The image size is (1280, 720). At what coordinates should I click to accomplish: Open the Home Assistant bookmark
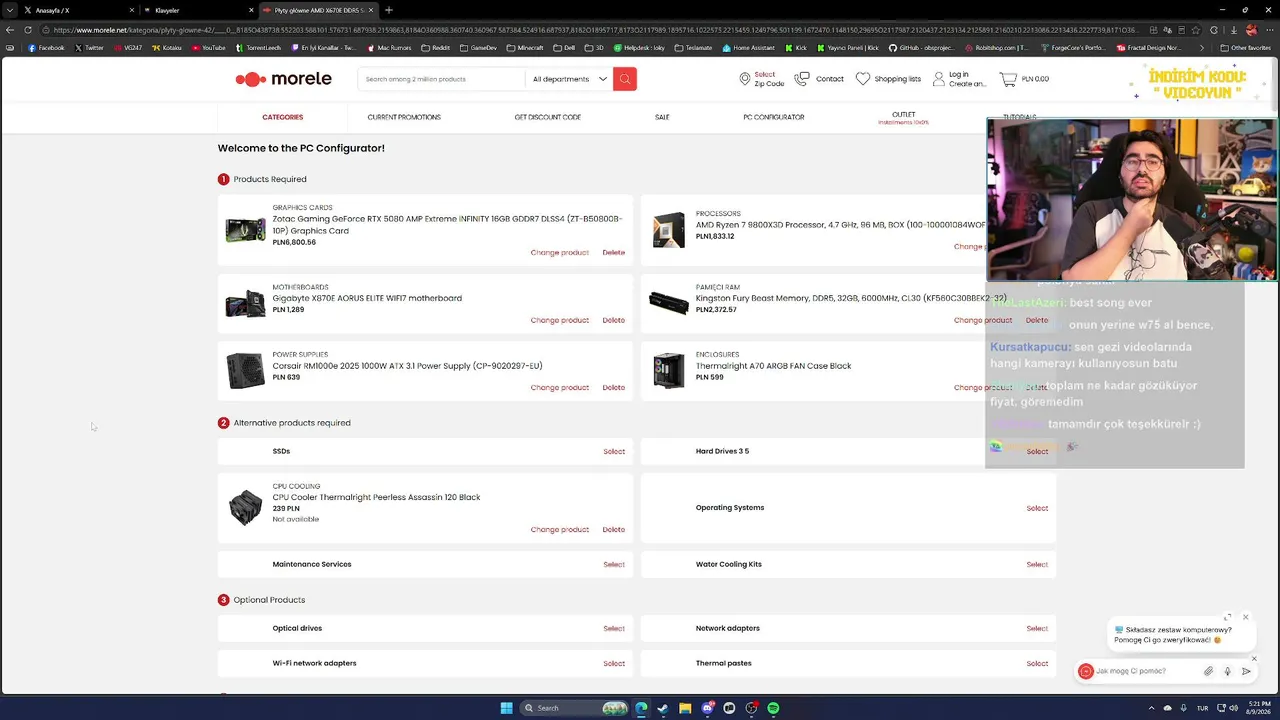[x=748, y=47]
